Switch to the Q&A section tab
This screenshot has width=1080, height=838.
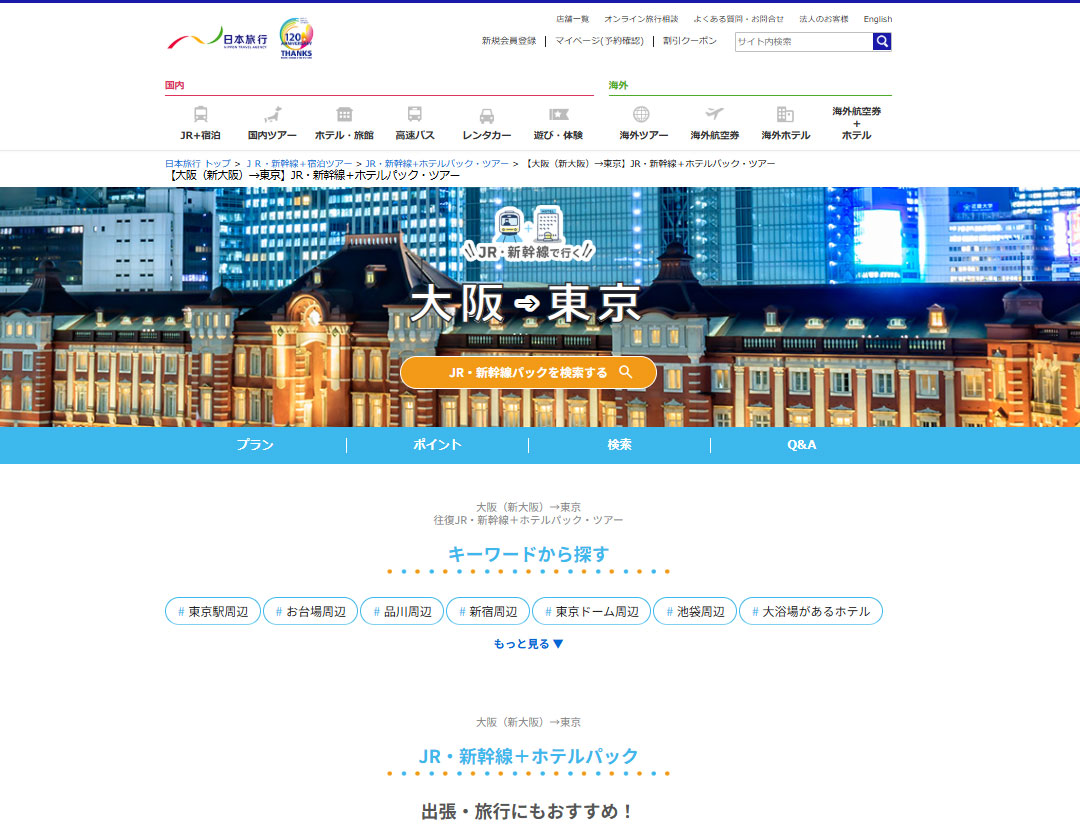(x=800, y=444)
